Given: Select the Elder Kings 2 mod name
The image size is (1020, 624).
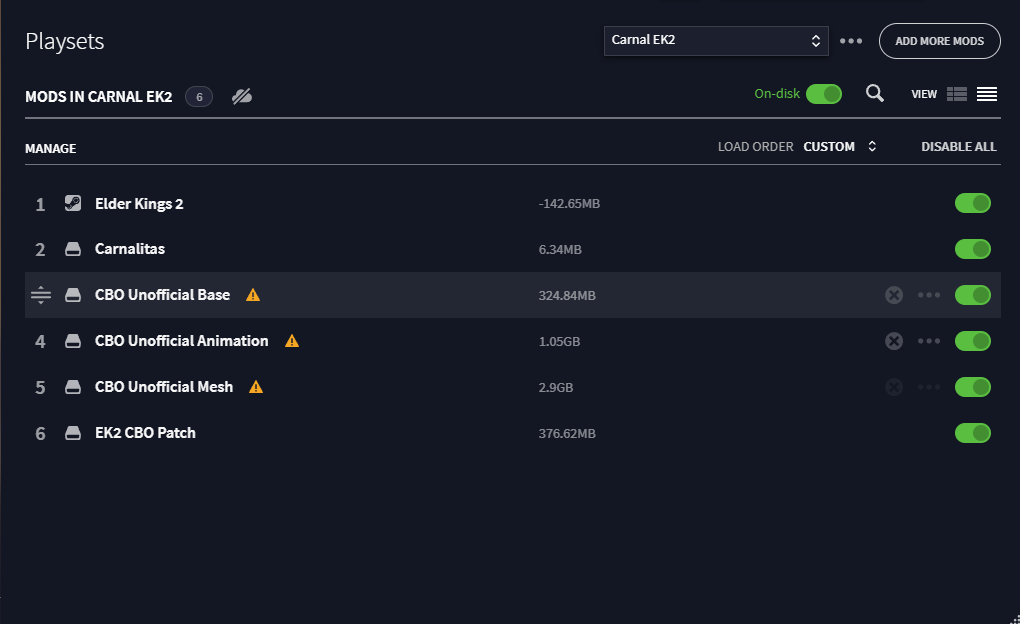Looking at the screenshot, I should [139, 204].
